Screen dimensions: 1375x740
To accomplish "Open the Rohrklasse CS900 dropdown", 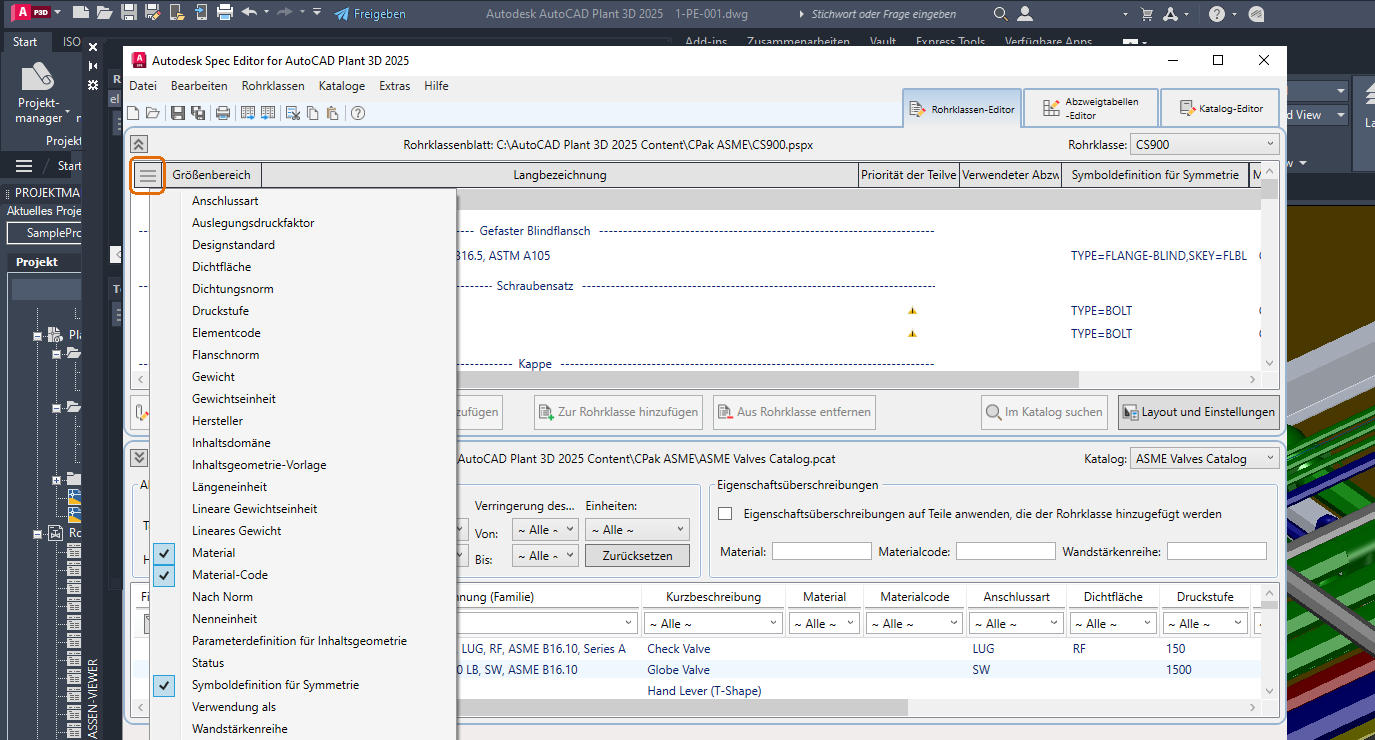I will point(1204,145).
